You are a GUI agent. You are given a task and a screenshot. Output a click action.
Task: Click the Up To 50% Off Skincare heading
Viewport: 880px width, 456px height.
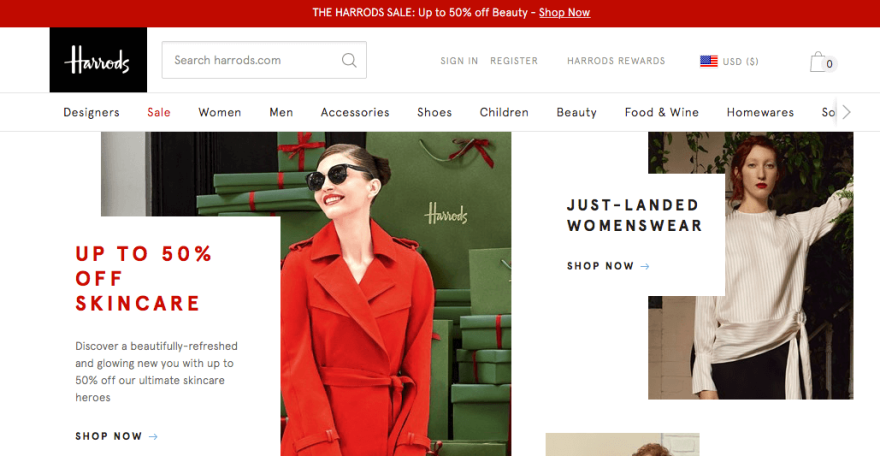click(x=144, y=278)
